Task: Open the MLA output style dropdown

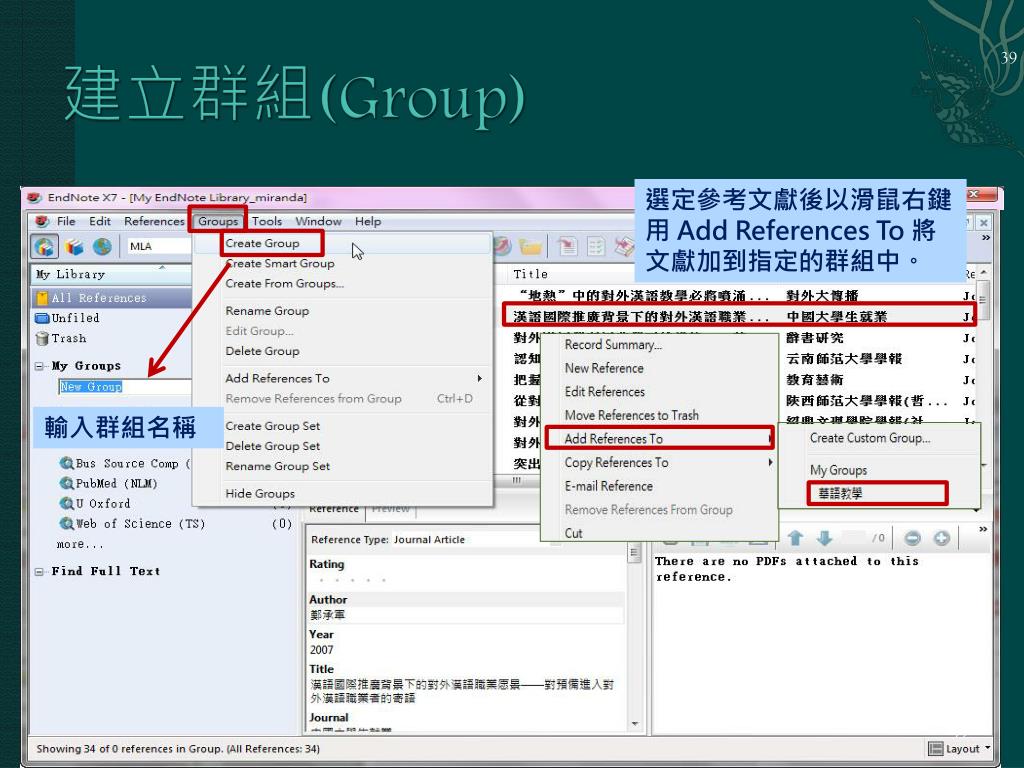Action: (160, 246)
